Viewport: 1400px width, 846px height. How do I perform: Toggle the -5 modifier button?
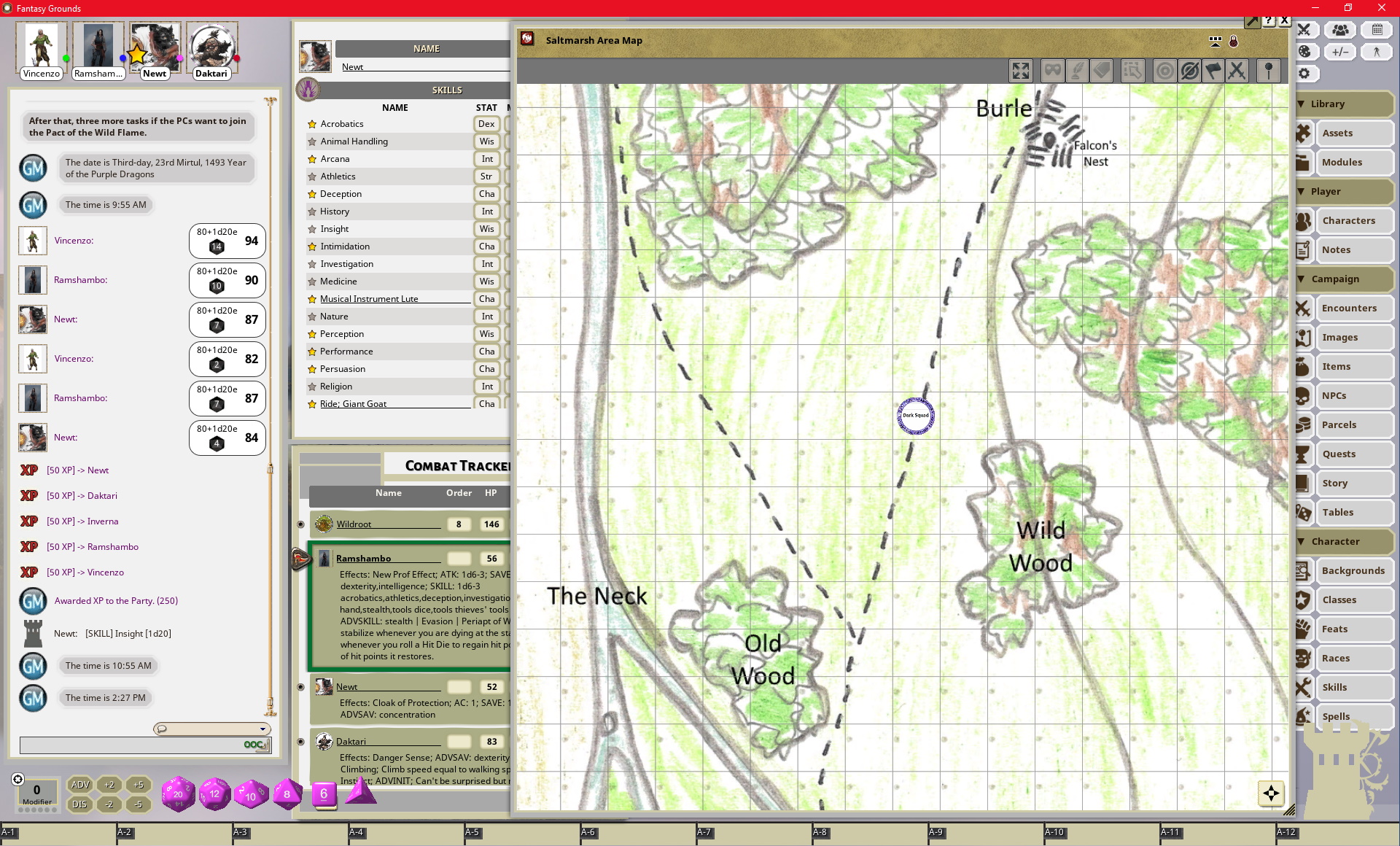139,804
